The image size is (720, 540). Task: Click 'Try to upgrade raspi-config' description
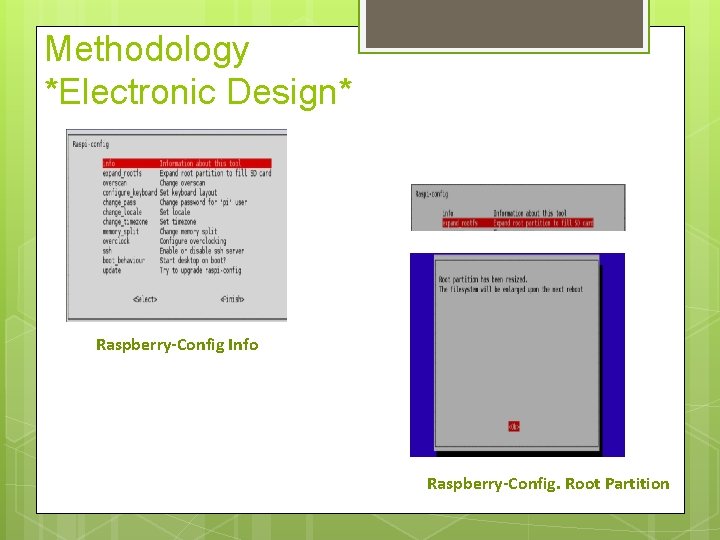[200, 270]
